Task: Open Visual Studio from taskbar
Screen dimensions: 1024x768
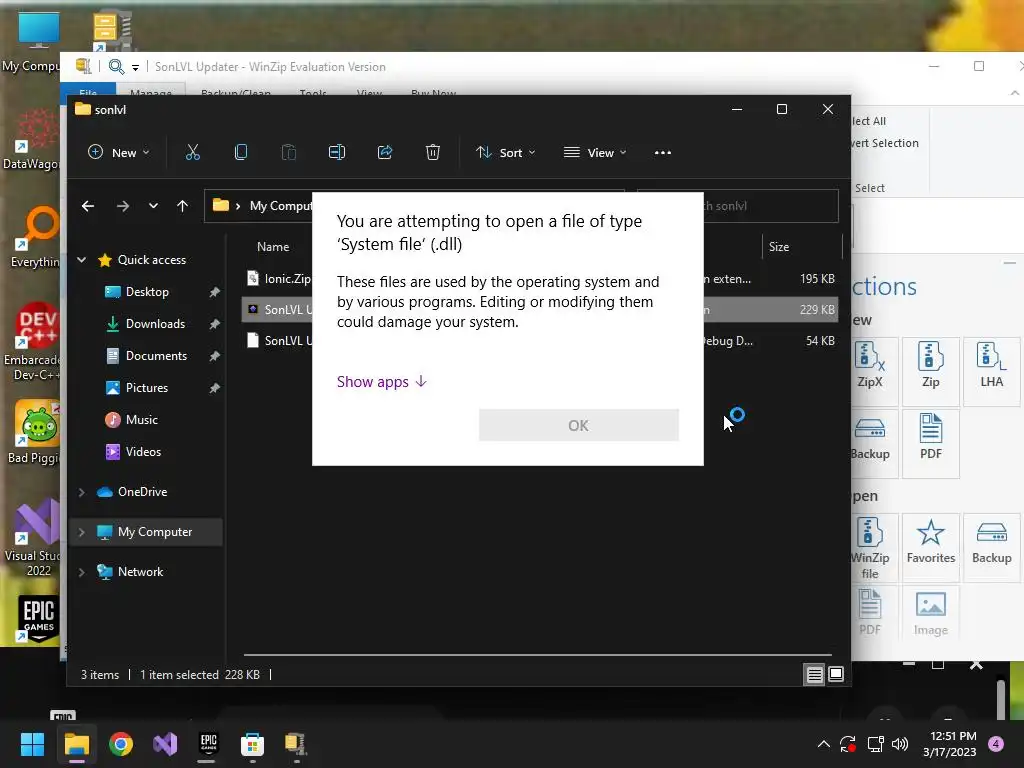Action: [165, 744]
